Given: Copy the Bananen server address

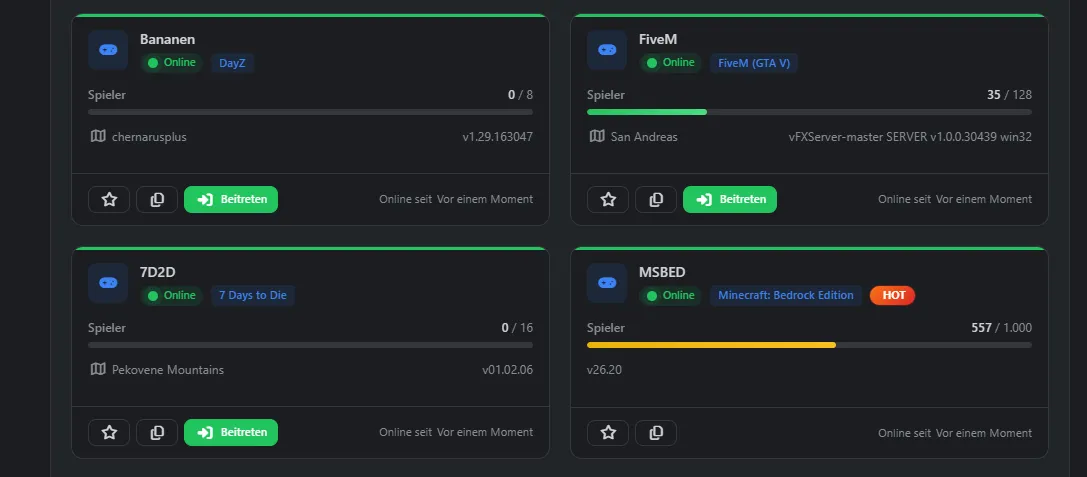Looking at the screenshot, I should 157,200.
